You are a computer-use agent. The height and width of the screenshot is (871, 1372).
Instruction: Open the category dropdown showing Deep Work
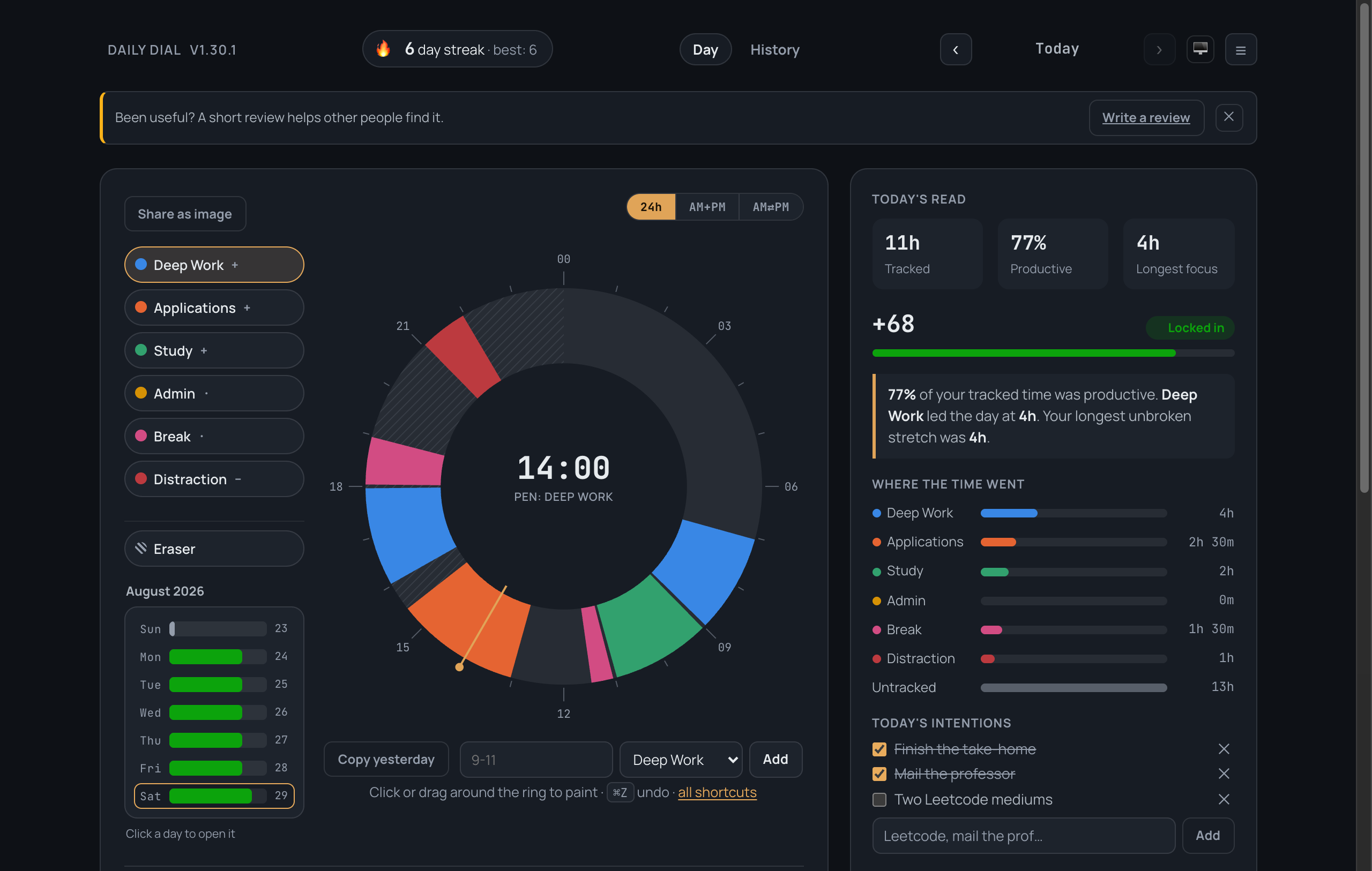point(681,760)
